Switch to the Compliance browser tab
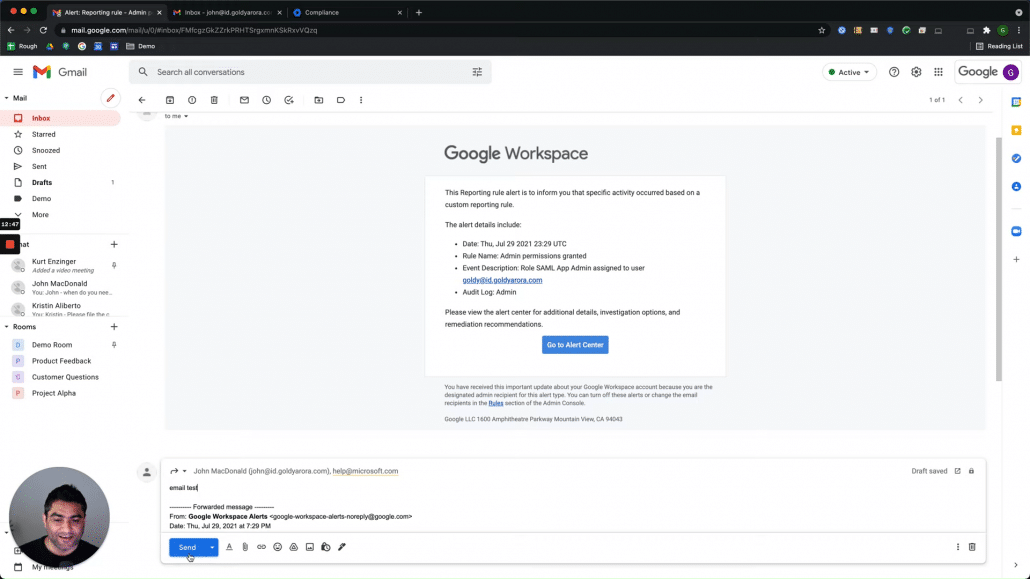Viewport: 1030px width, 579px height. click(x=347, y=12)
